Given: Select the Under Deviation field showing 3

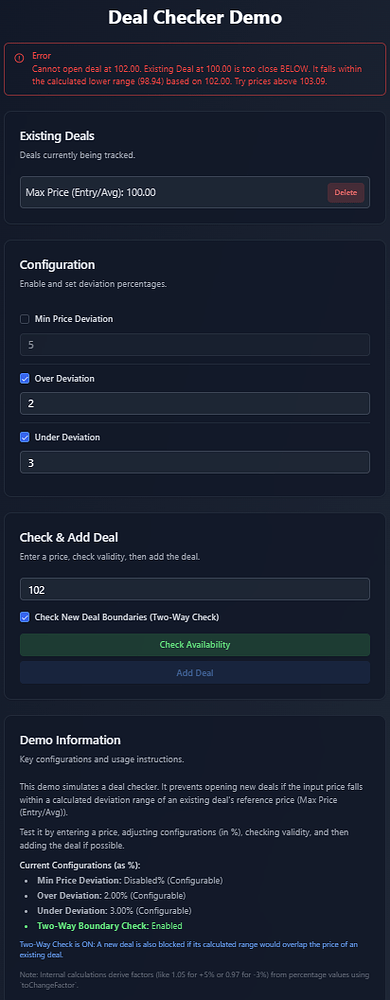Looking at the screenshot, I should [195, 462].
